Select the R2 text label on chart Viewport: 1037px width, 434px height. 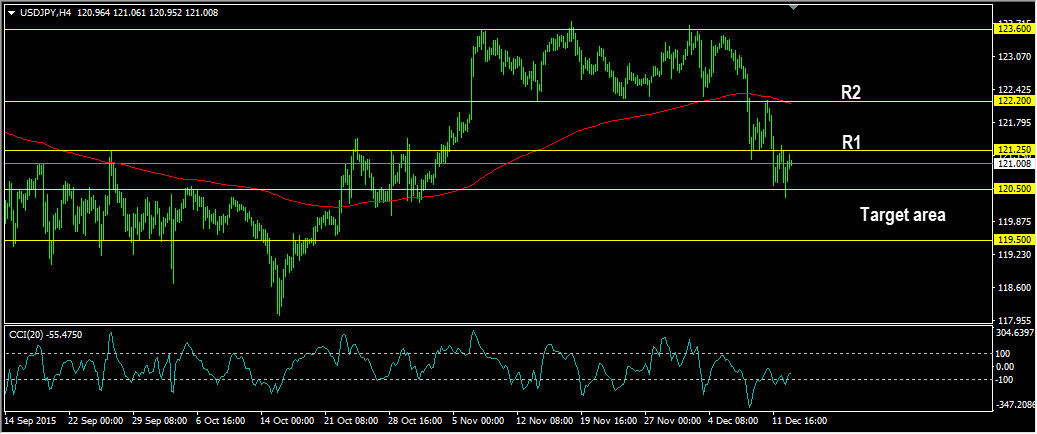click(850, 93)
